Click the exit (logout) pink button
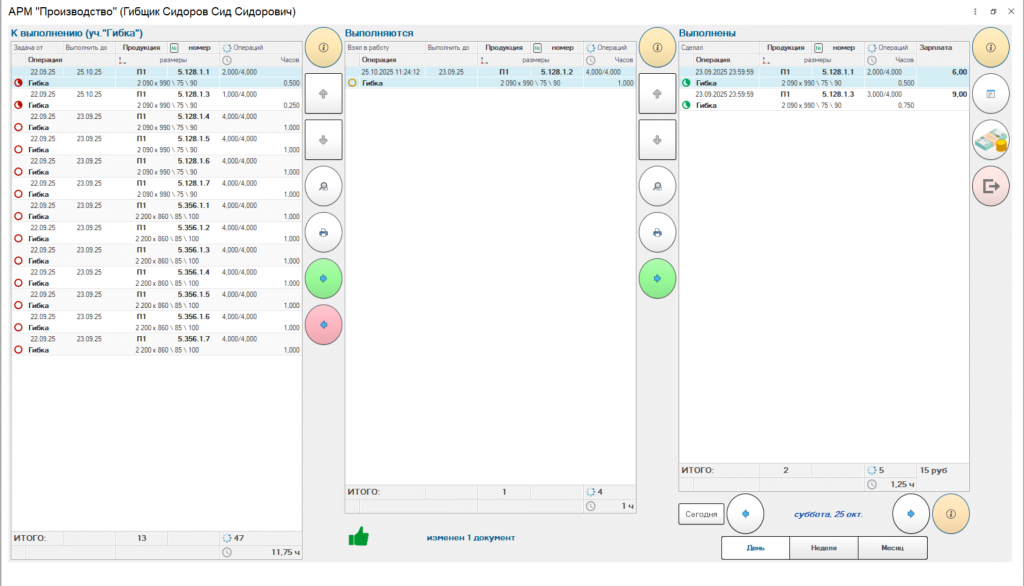 [x=991, y=186]
